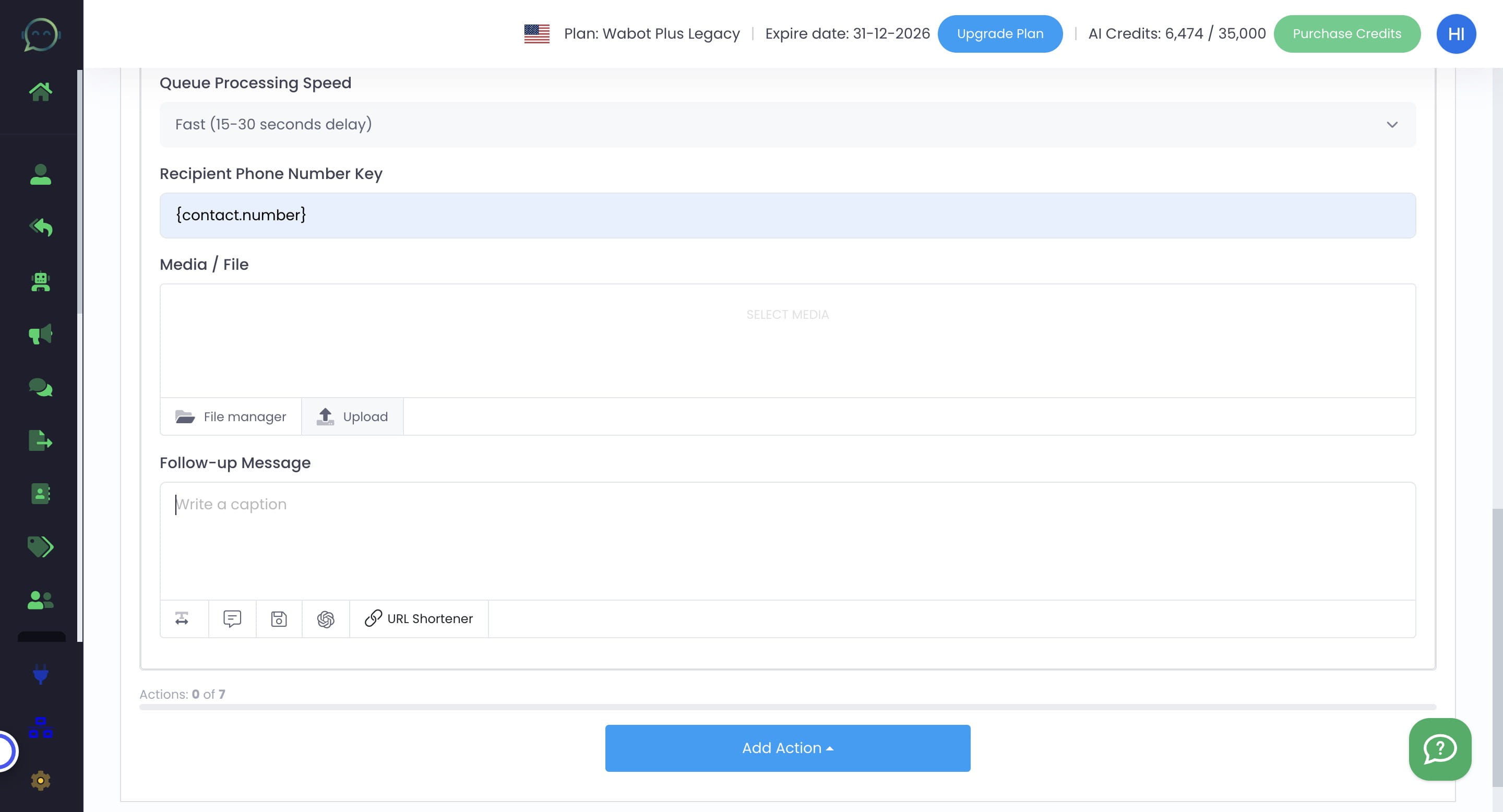Open the US flag language selector
The width and height of the screenshot is (1503, 812).
(x=536, y=34)
